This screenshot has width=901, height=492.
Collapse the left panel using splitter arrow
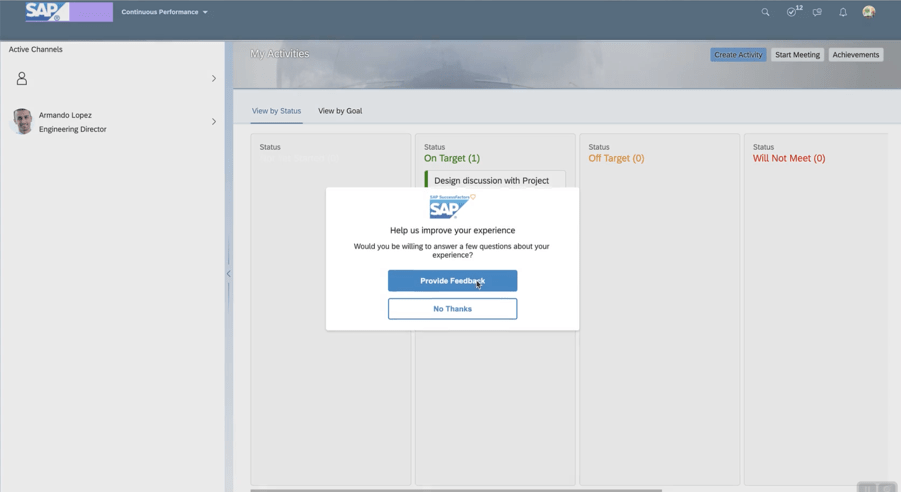tap(228, 273)
